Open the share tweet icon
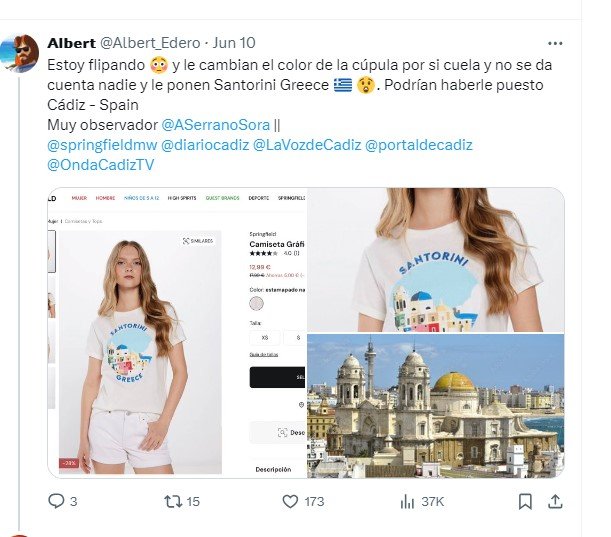The width and height of the screenshot is (611, 537). pyautogui.click(x=555, y=502)
